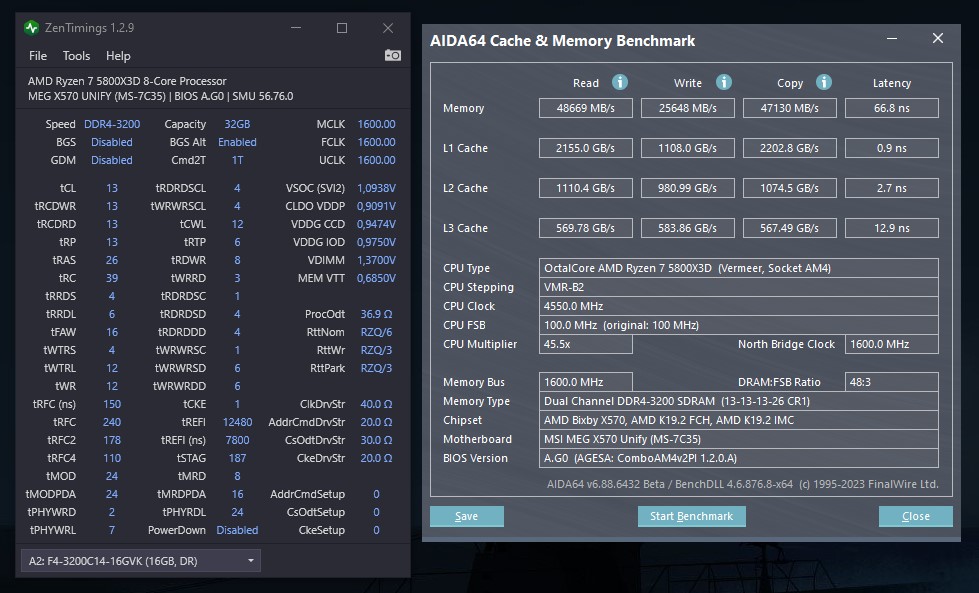The height and width of the screenshot is (593, 979).
Task: Click the RttNom RZQ/6 value
Action: tap(376, 332)
